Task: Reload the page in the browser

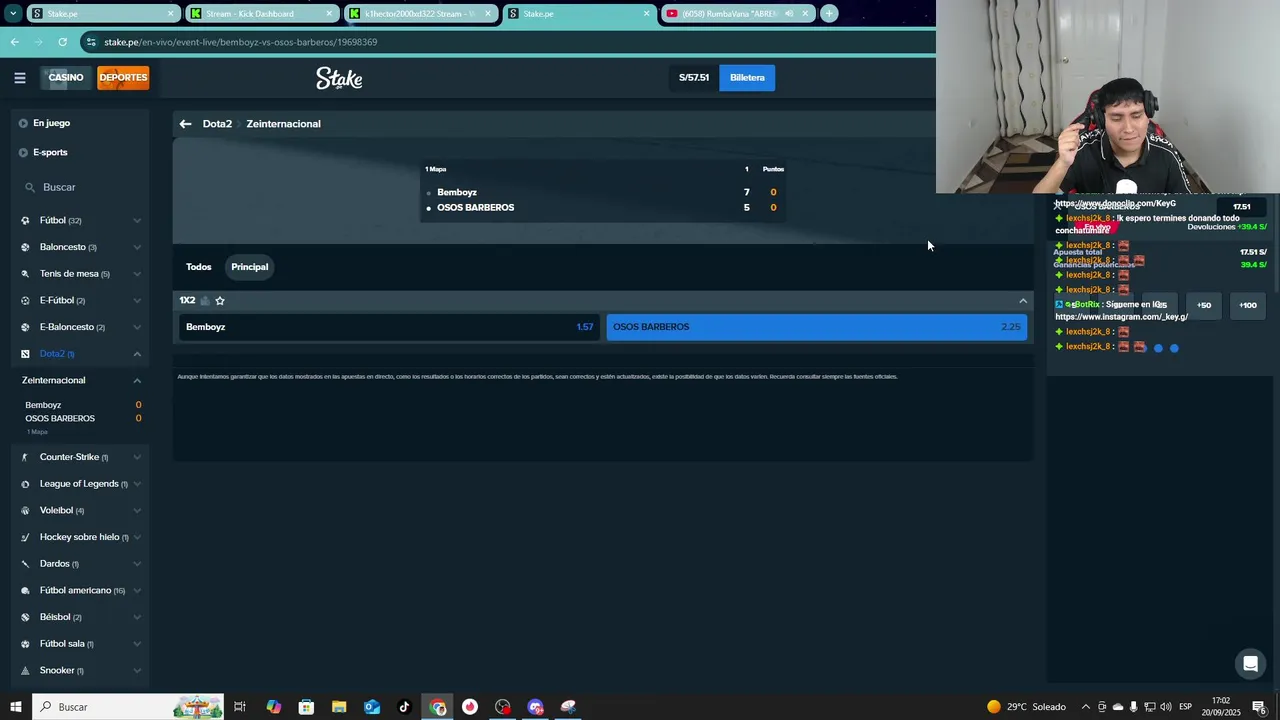Action: [62, 42]
